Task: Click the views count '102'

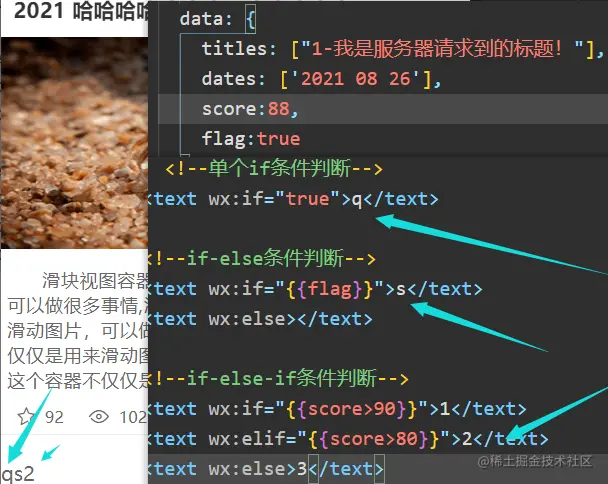Action: [x=133, y=417]
